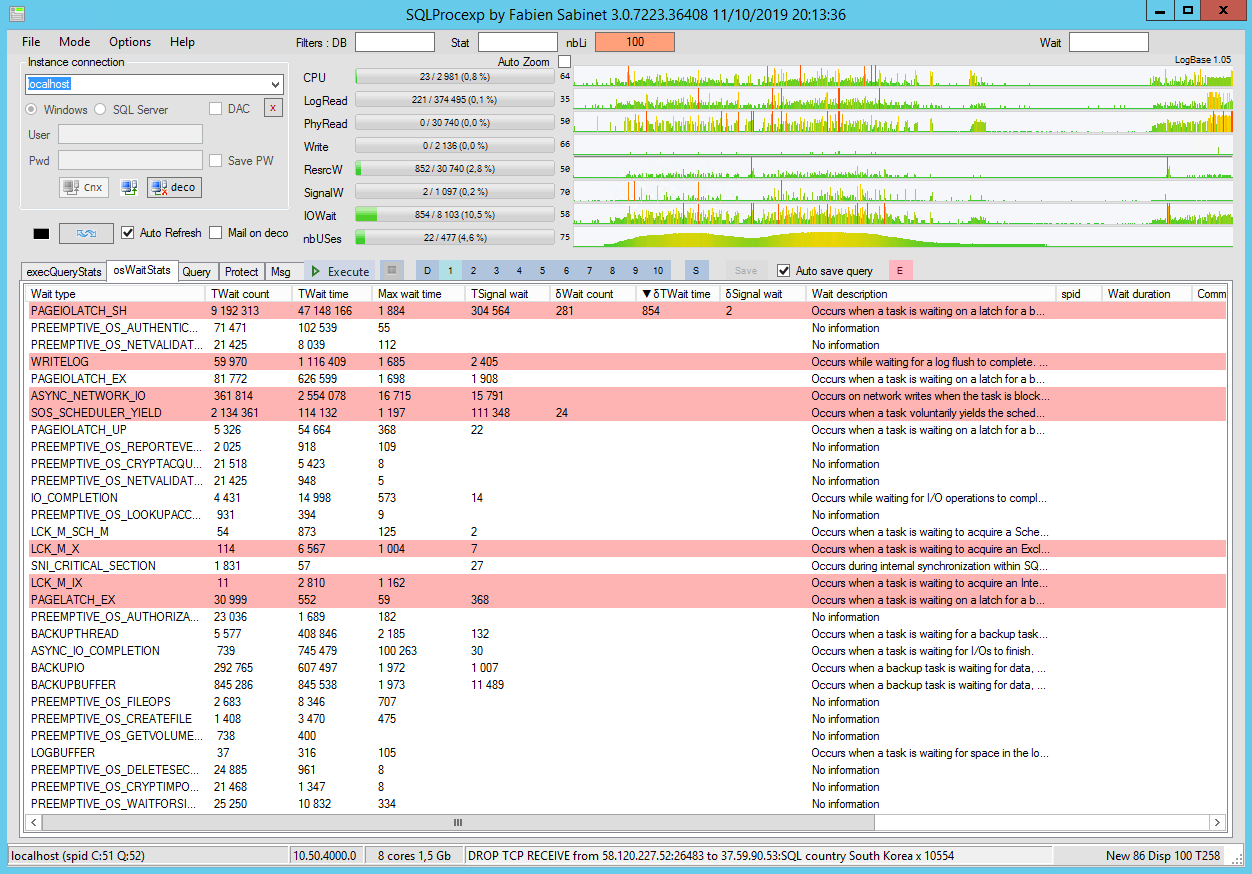1252x874 pixels.
Task: Sort by TWait count column header
Action: [x=248, y=294]
